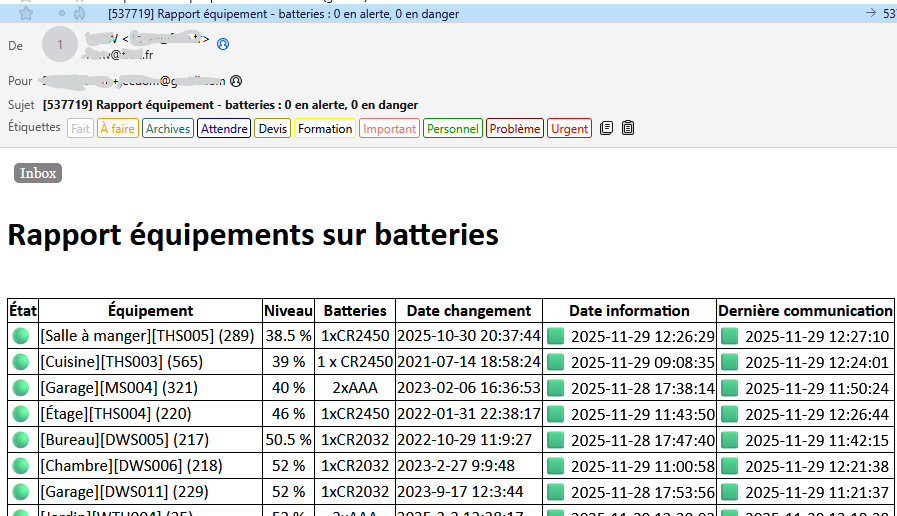This screenshot has height=516, width=897.
Task: Click the Inbox folder badge
Action: 38,173
